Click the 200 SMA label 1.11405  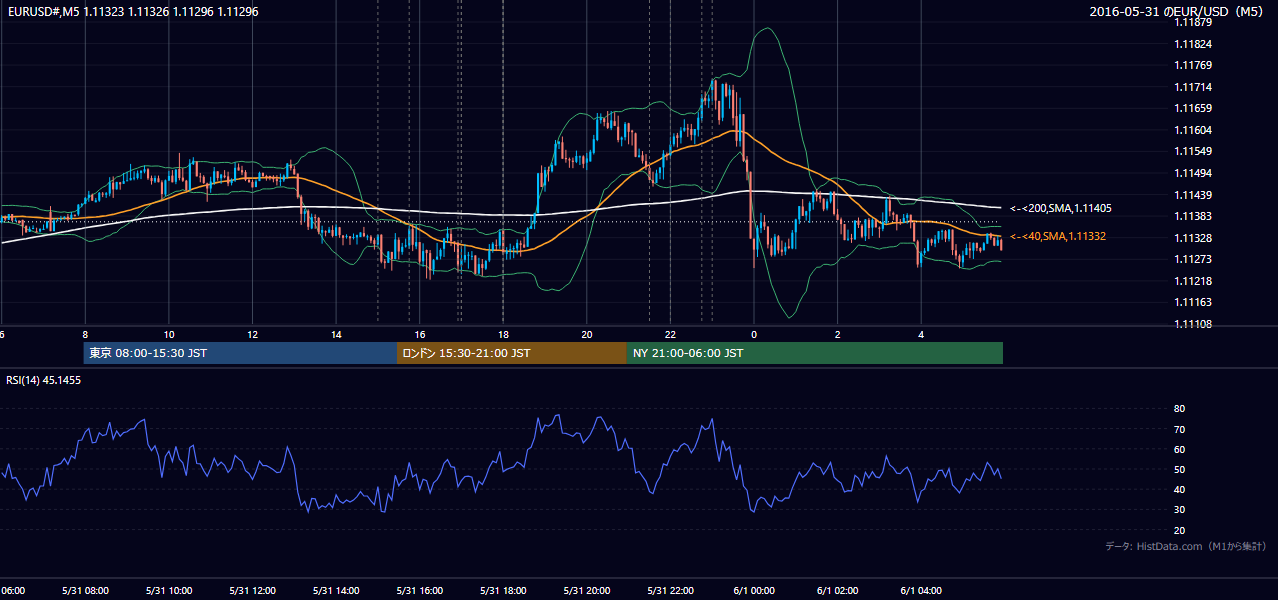pyautogui.click(x=1061, y=208)
